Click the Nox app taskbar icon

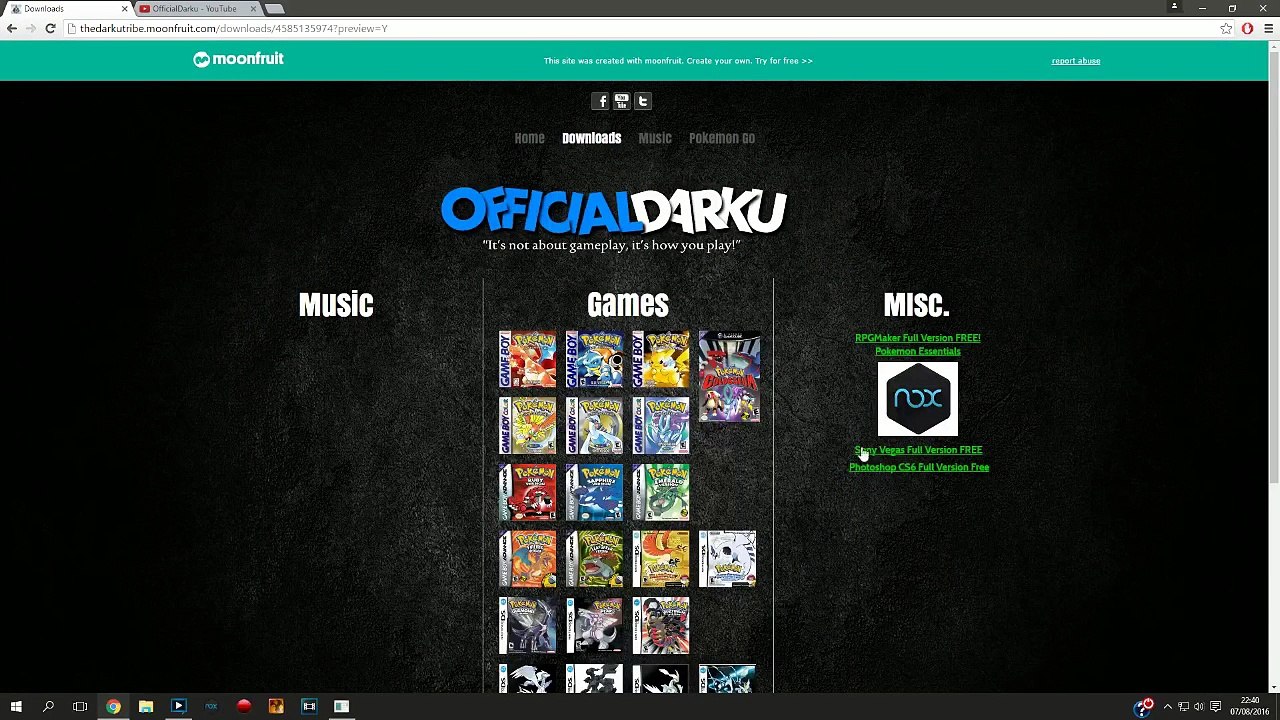[x=211, y=707]
